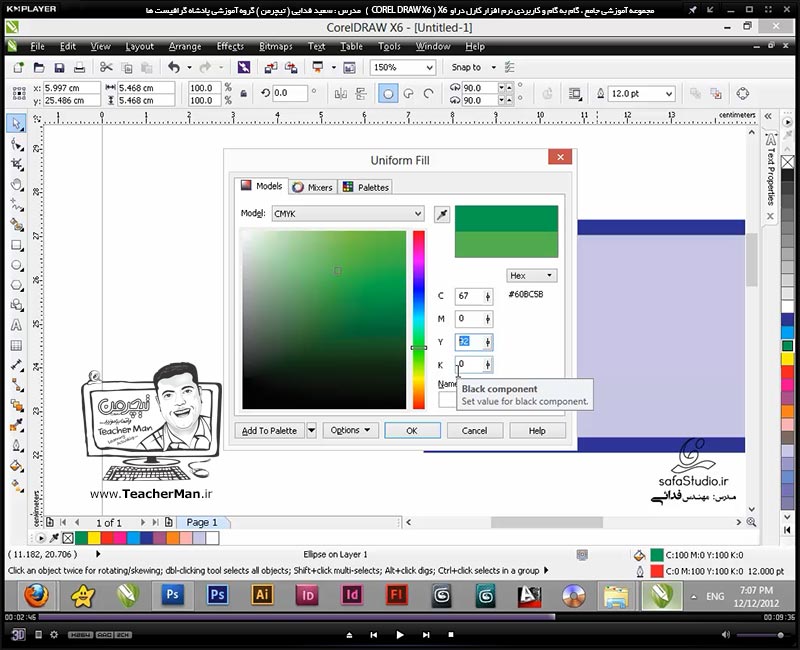Select the Rectangle tool
Screen dimensions: 800x650
pos(16,245)
